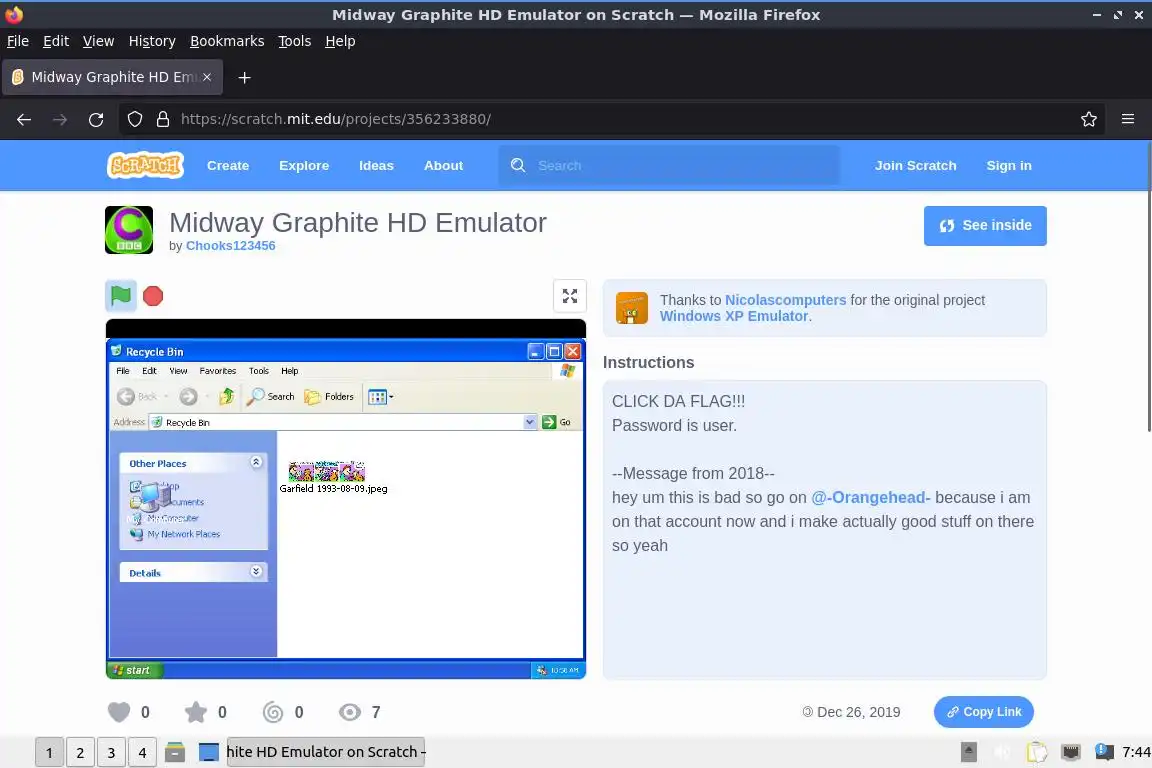Stop the project with the red stop icon
The width and height of the screenshot is (1152, 768).
click(x=153, y=296)
